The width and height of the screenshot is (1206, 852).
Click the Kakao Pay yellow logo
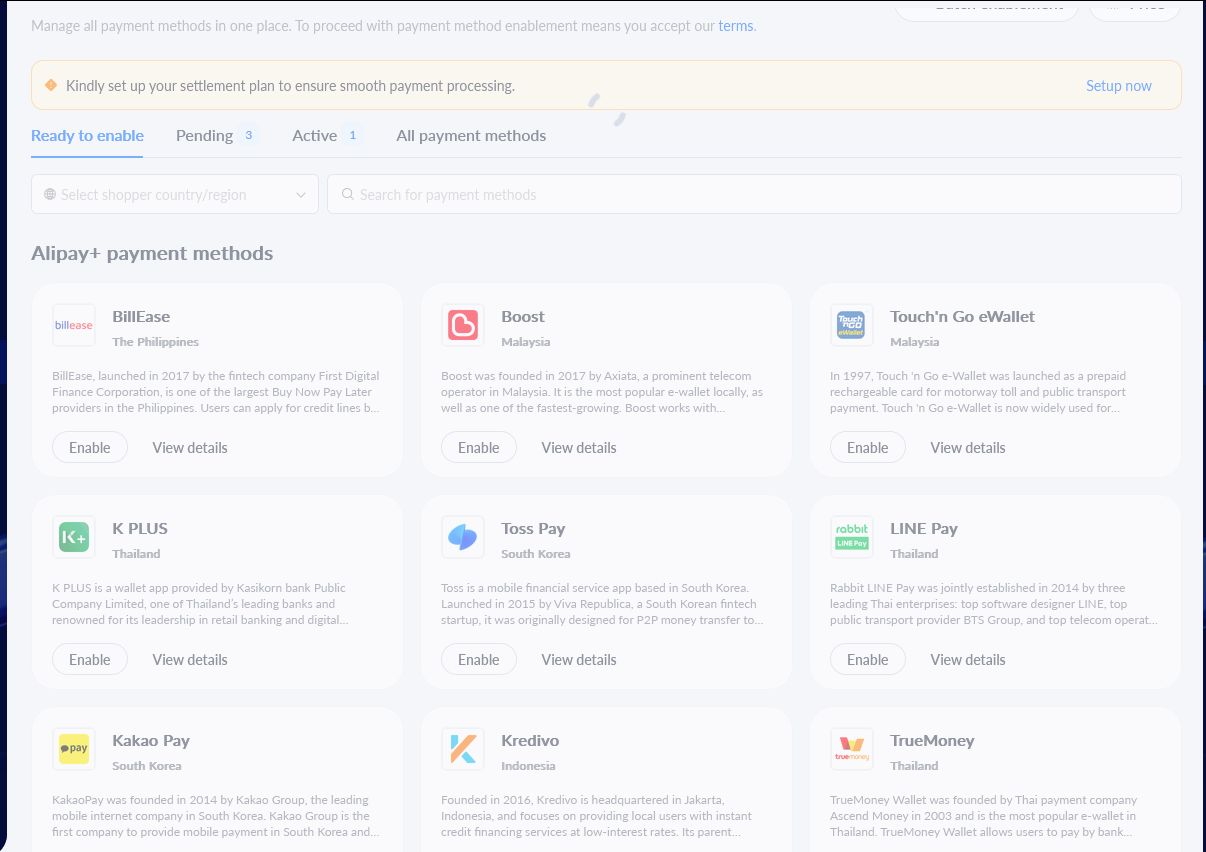74,749
